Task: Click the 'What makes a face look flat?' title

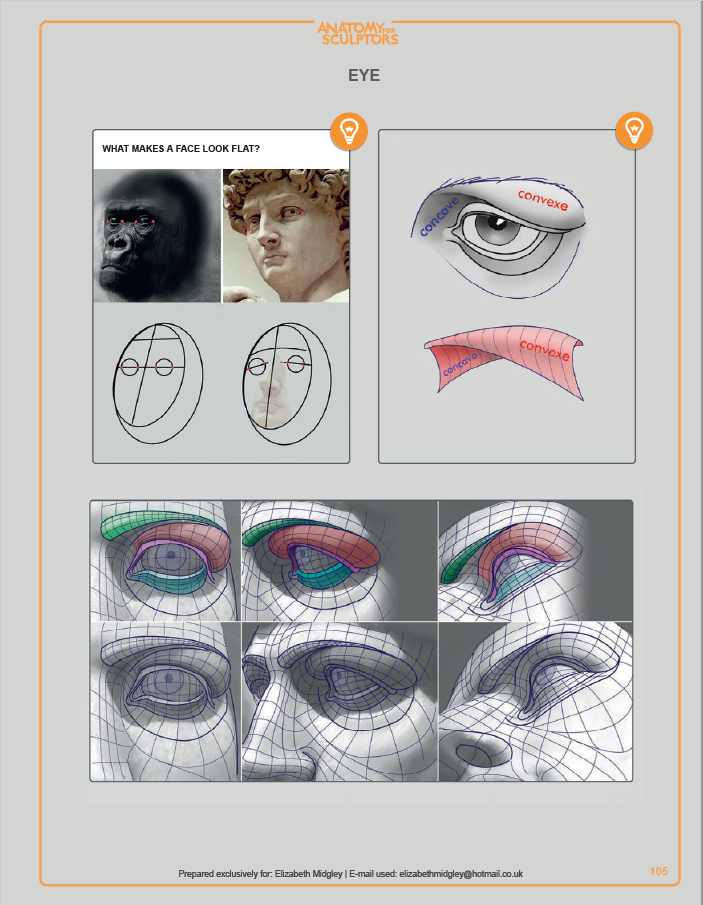Action: (x=181, y=148)
